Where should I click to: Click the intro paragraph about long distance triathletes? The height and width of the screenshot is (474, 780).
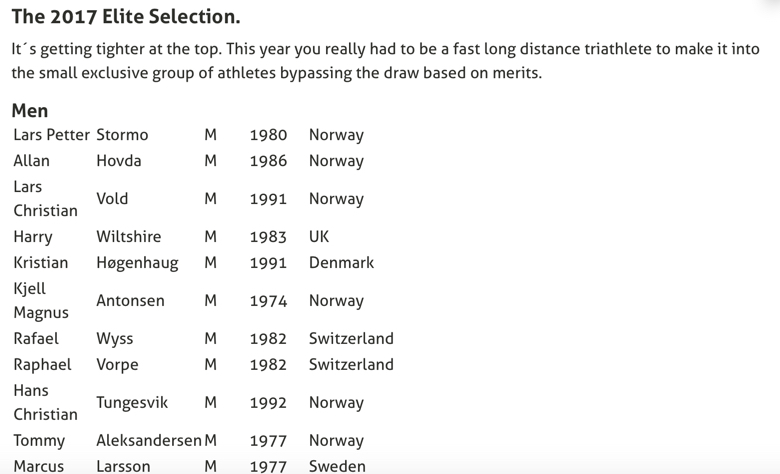point(385,60)
